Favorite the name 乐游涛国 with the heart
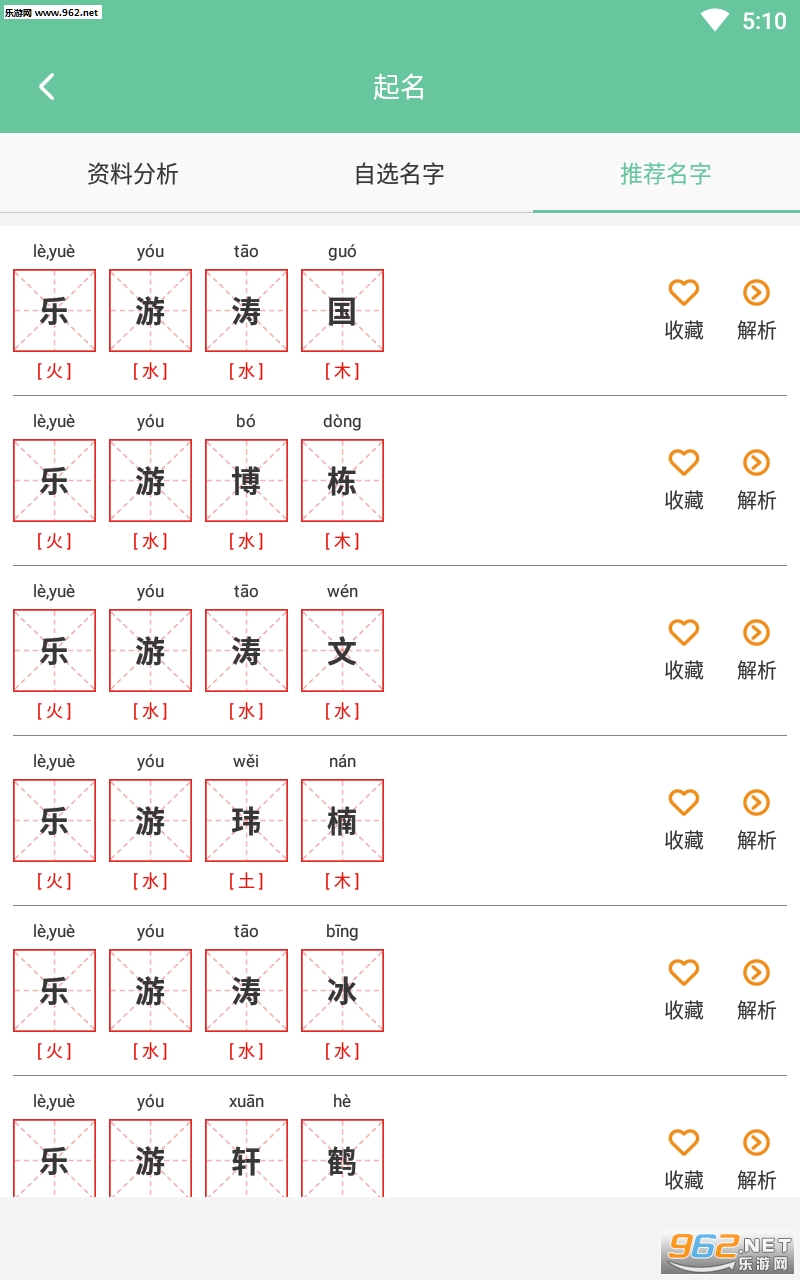Image resolution: width=800 pixels, height=1280 pixels. pos(683,292)
